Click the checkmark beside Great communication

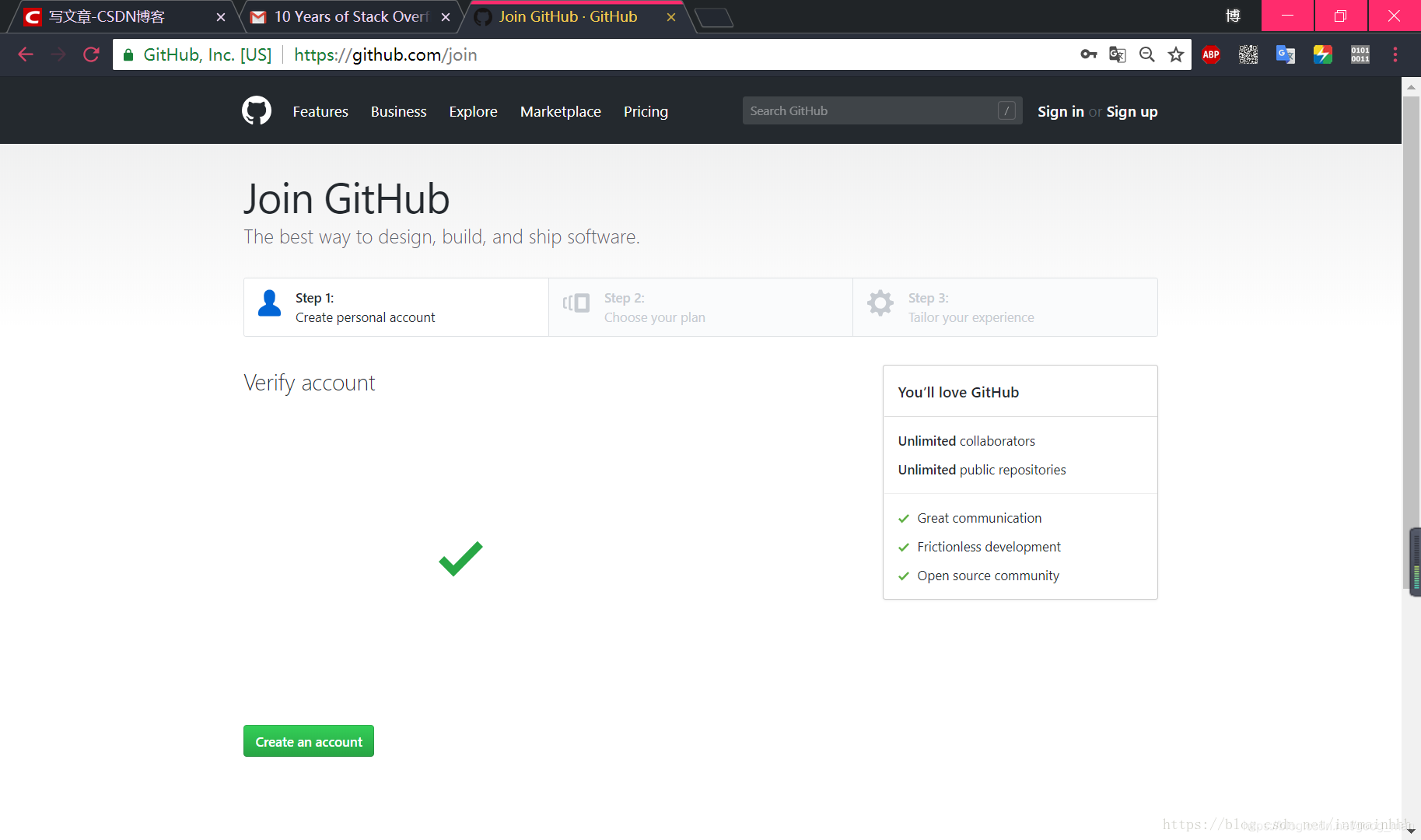tap(904, 519)
